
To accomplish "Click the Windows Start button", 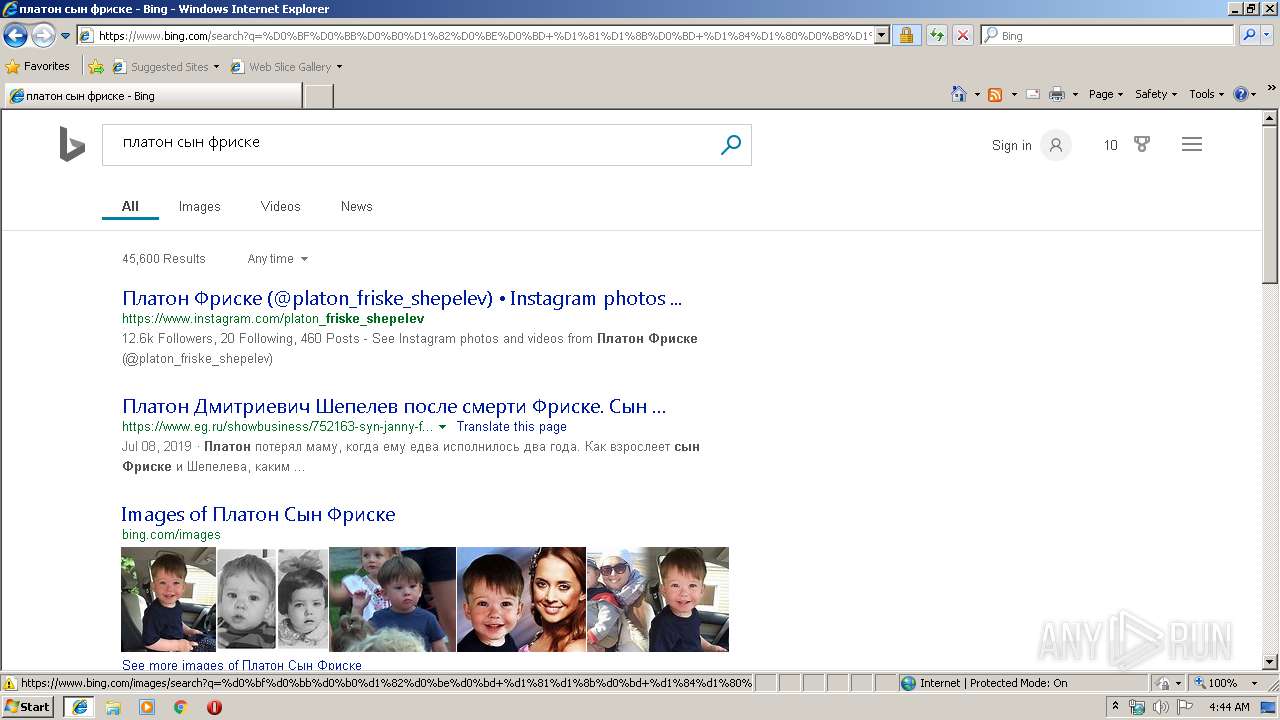I will pos(28,706).
